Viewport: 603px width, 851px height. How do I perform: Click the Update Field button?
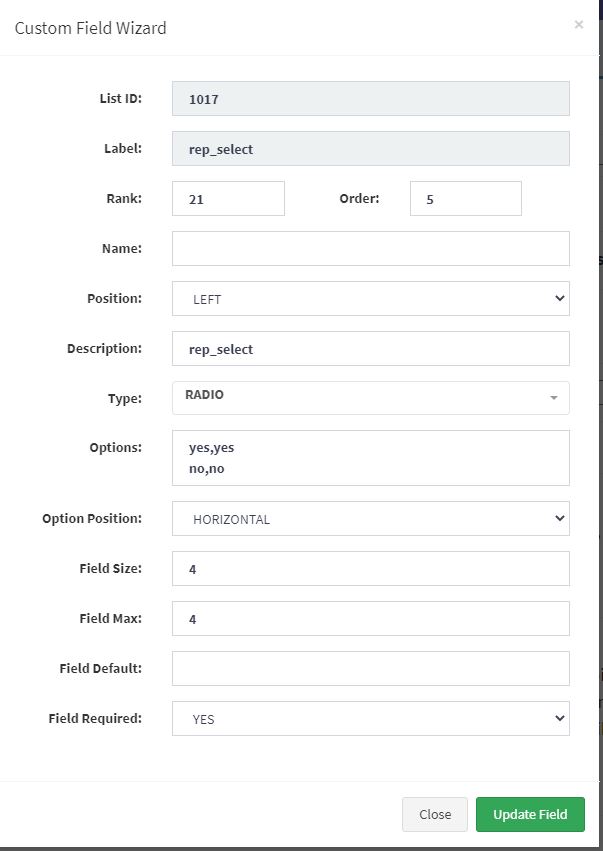(530, 814)
